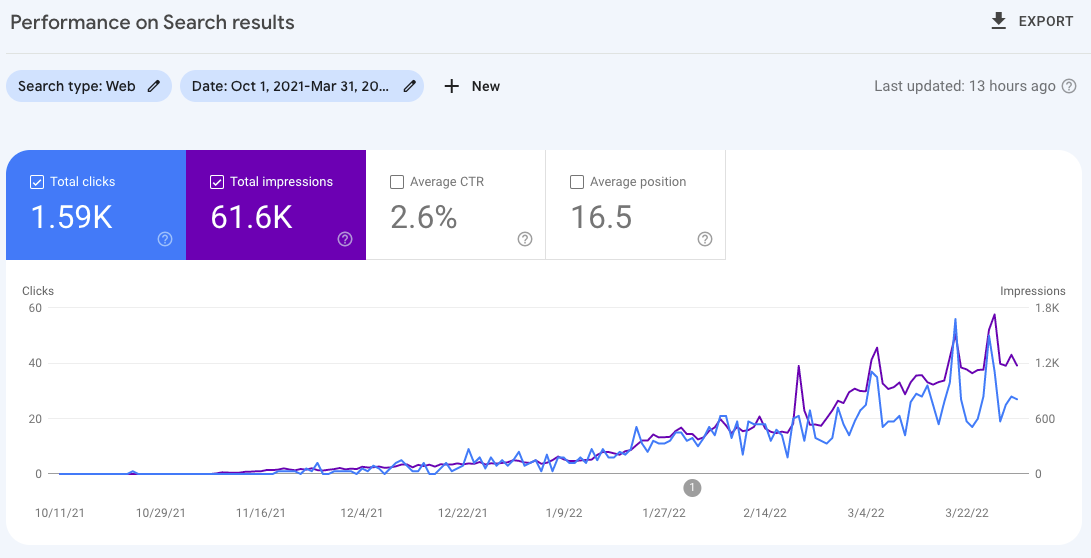The width and height of the screenshot is (1091, 558).
Task: Edit the Date range filter pencil icon
Action: 411,86
